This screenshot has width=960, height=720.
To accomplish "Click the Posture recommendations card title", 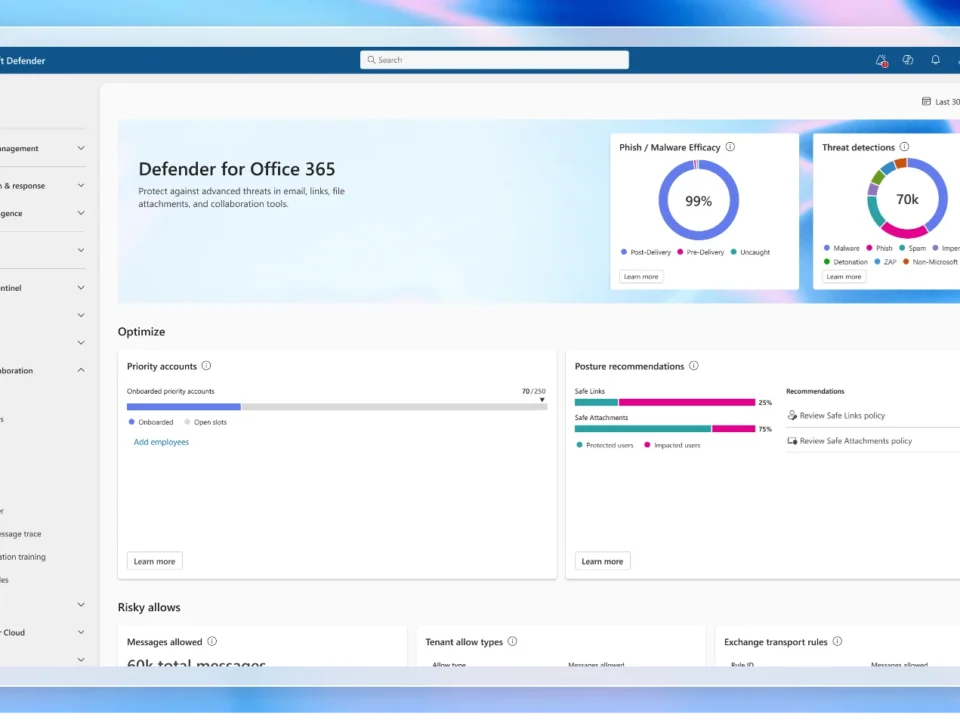I will [x=629, y=366].
